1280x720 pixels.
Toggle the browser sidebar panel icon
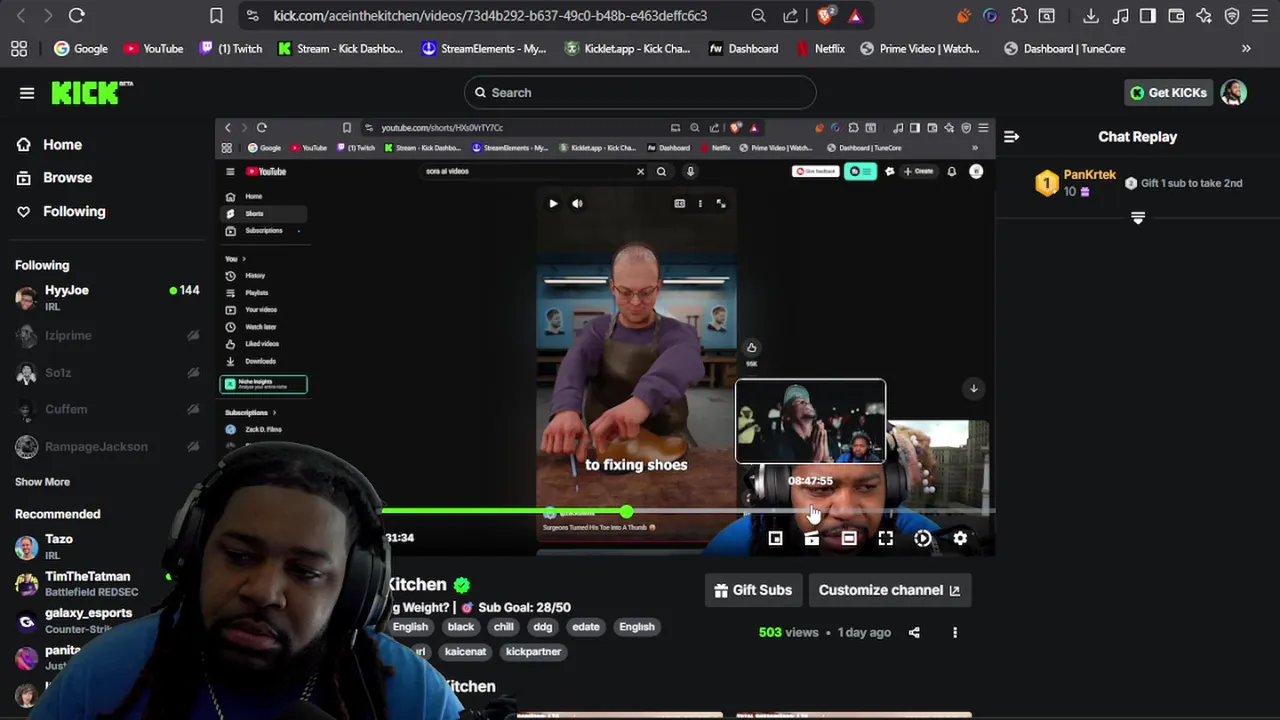1148,15
